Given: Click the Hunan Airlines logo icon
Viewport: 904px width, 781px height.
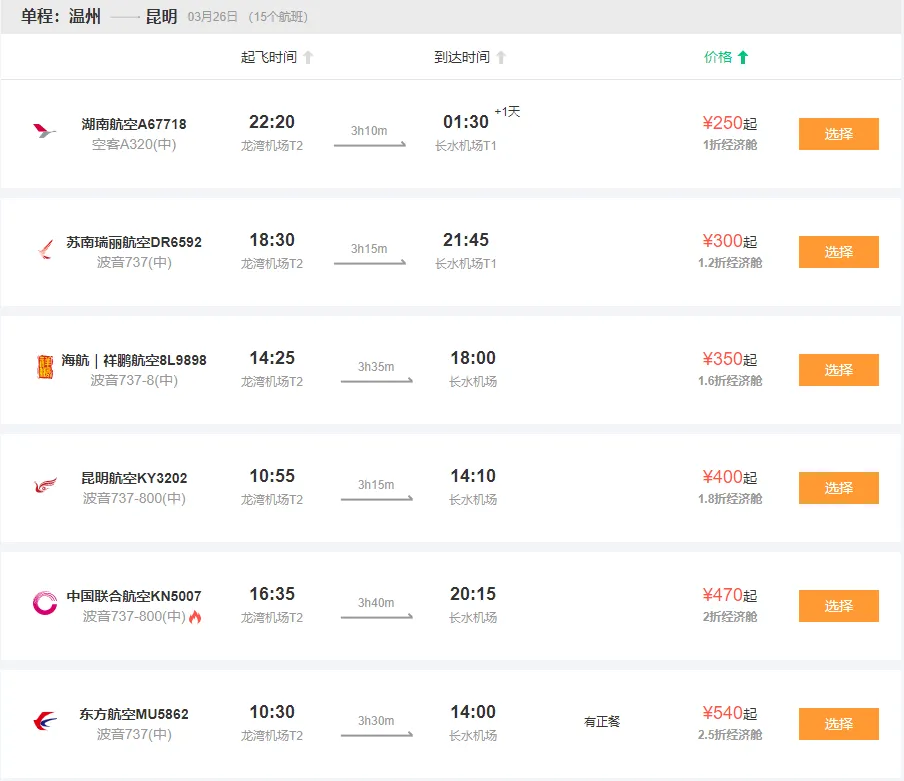Looking at the screenshot, I should click(x=45, y=132).
